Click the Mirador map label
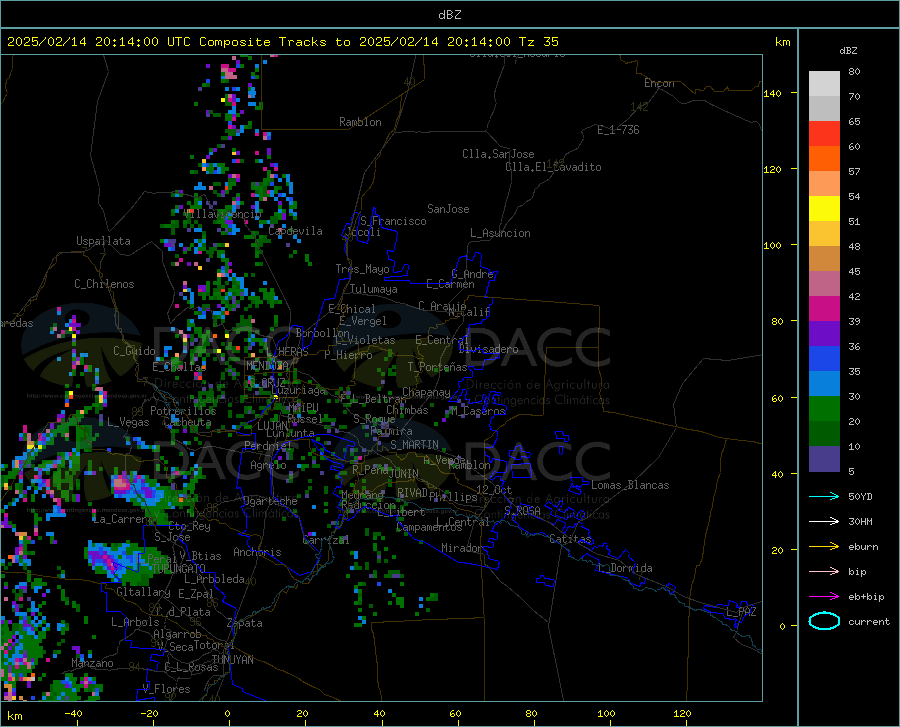The image size is (900, 727). [461, 548]
